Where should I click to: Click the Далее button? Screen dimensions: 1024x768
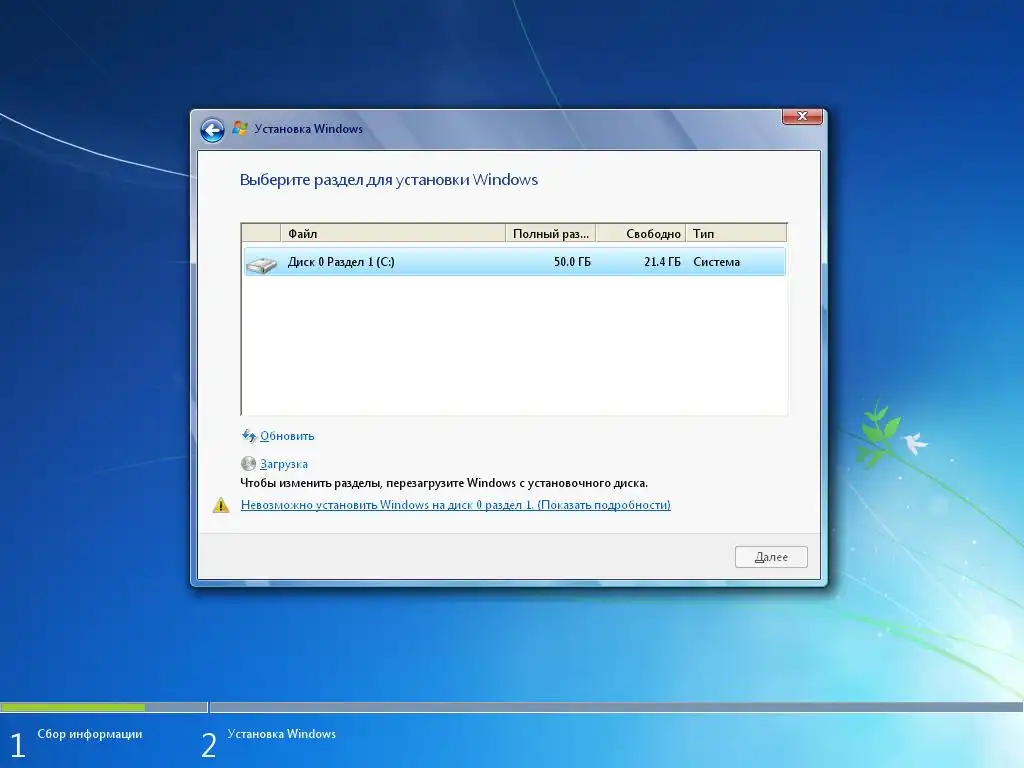(771, 557)
